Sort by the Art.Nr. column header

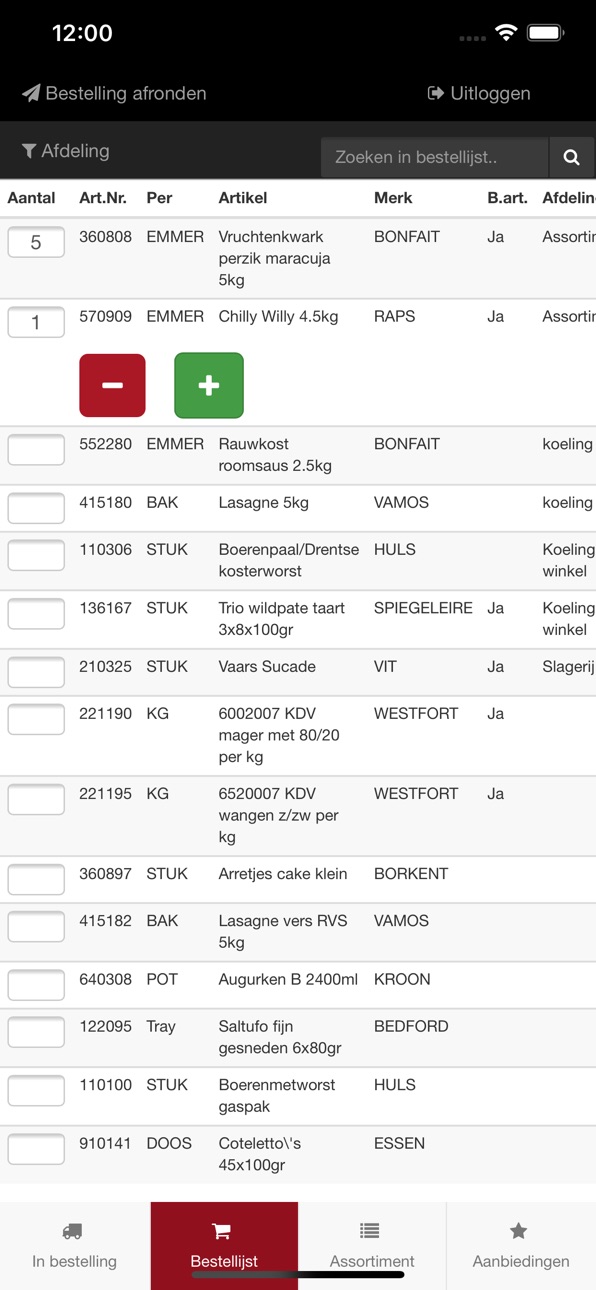point(103,198)
